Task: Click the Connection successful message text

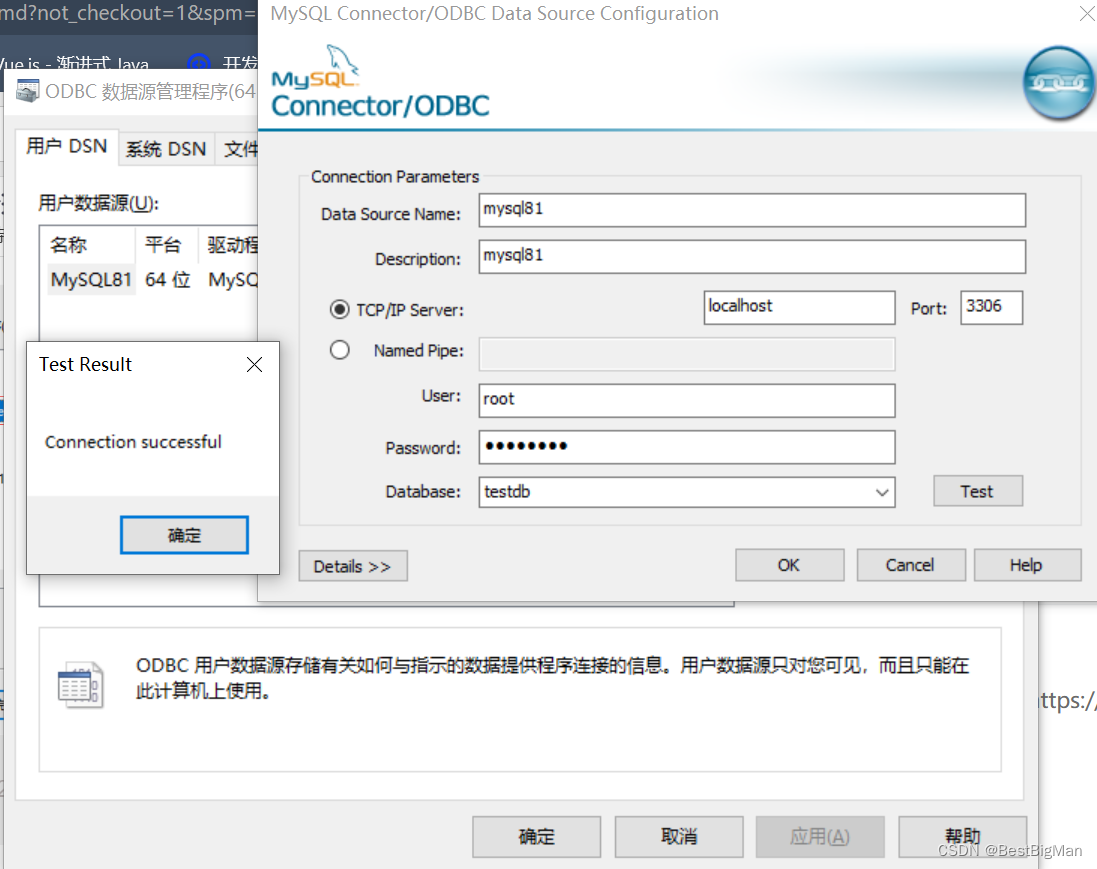Action: click(x=134, y=442)
